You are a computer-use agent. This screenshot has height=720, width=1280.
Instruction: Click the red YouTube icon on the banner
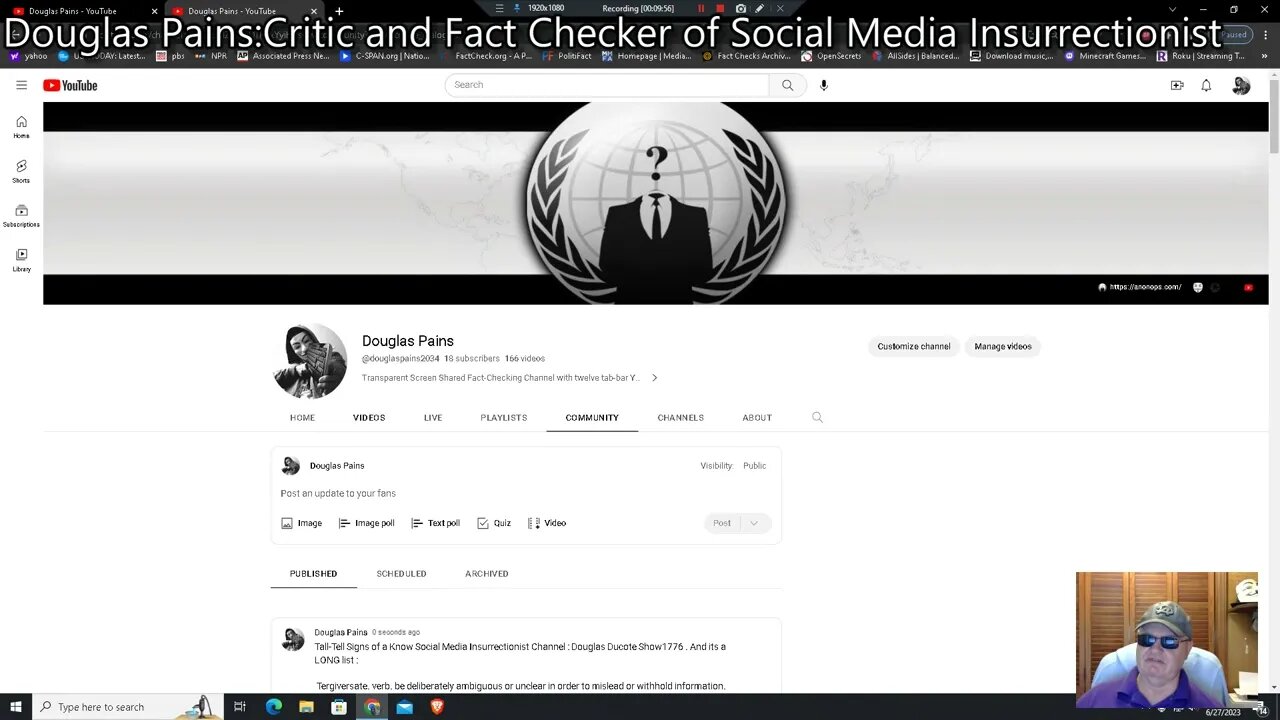[1248, 287]
